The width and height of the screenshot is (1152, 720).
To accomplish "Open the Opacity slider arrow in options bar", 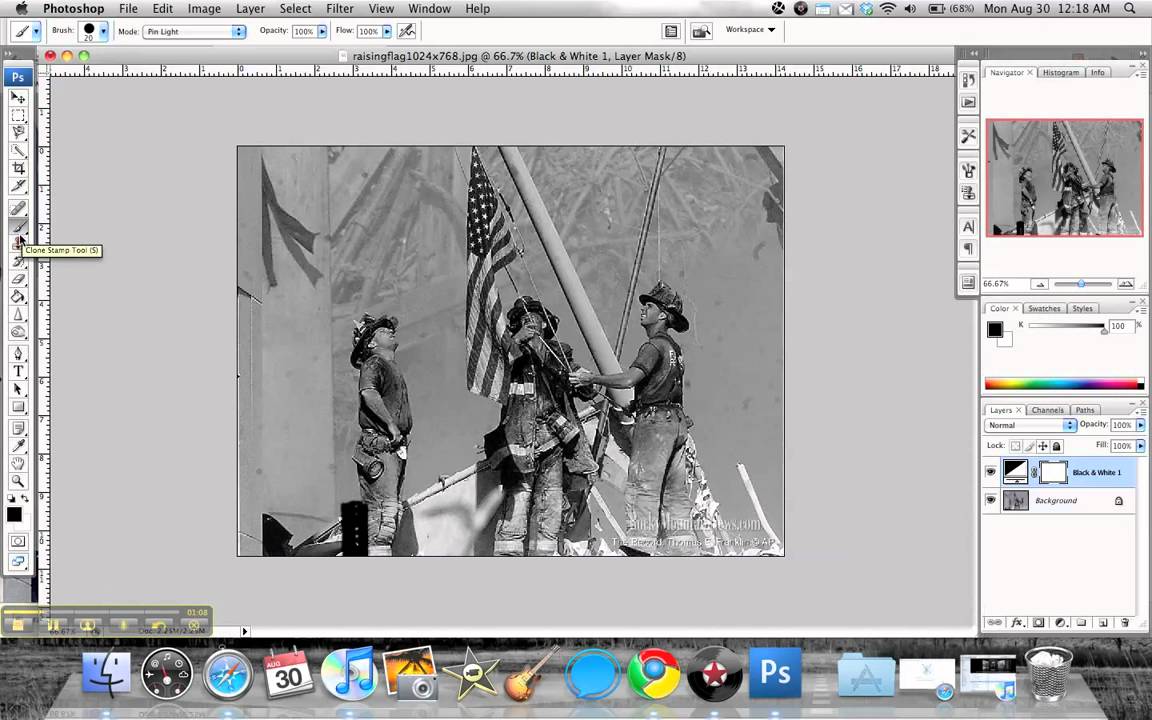I will click(322, 32).
